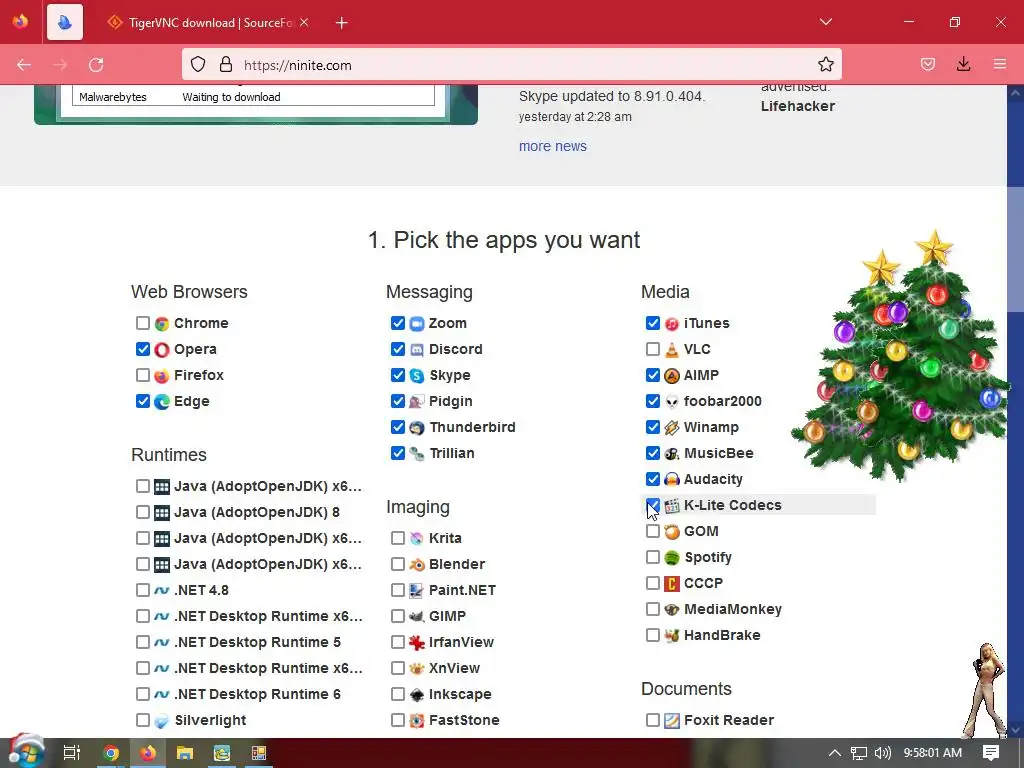Reload the current page
This screenshot has width=1024, height=768.
[x=96, y=65]
